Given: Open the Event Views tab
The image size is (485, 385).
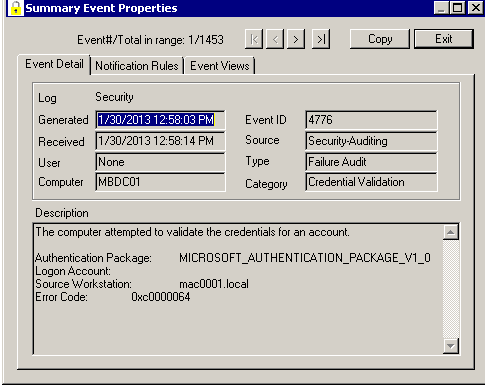Looking at the screenshot, I should pos(220,66).
